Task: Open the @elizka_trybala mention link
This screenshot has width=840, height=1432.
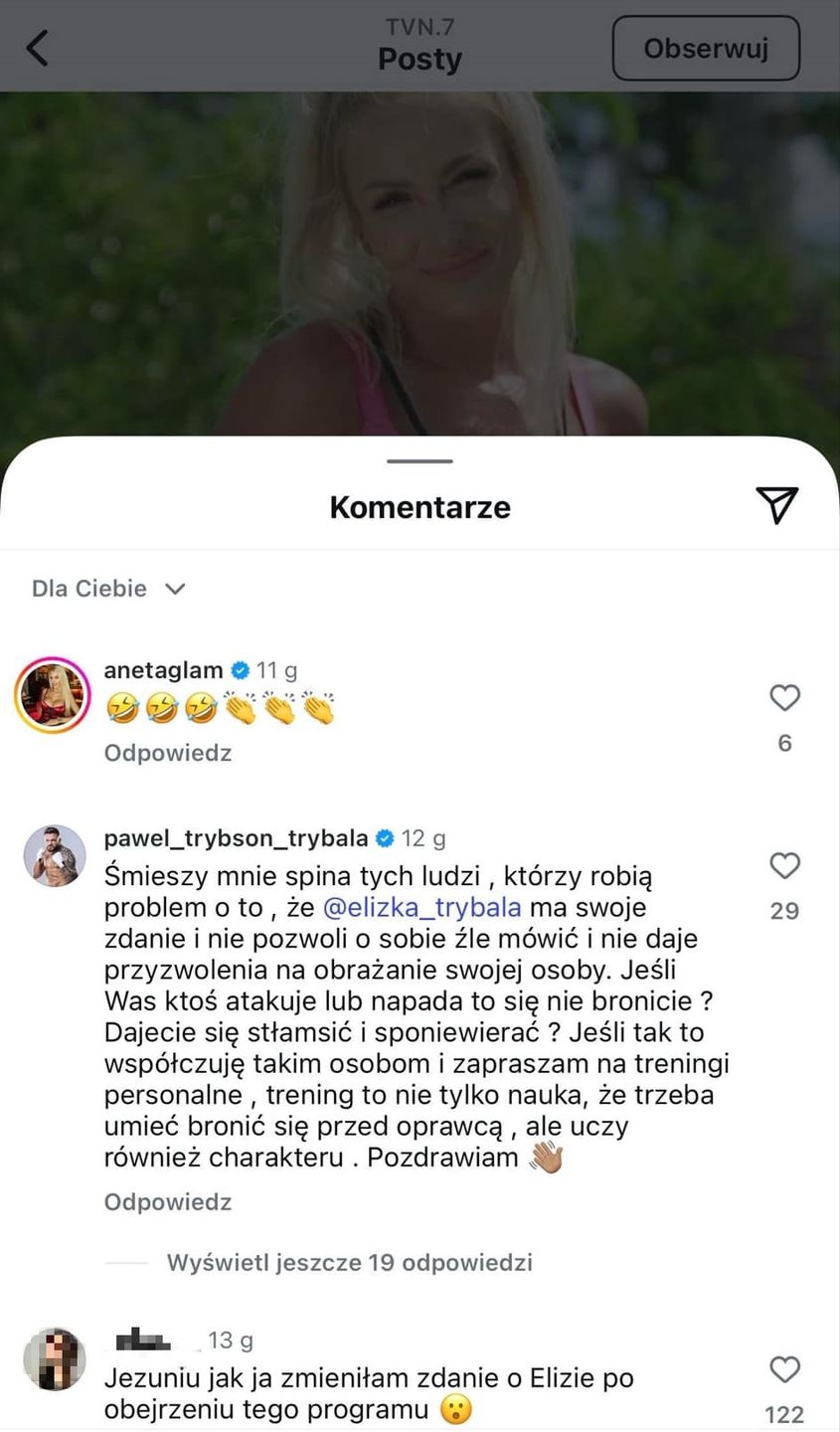Action: (422, 908)
